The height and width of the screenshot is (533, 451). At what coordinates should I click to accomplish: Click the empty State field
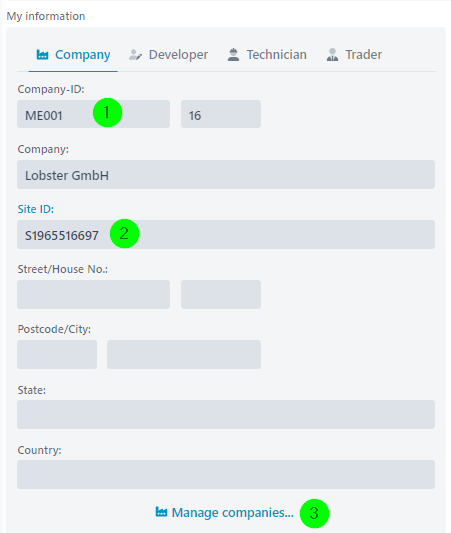tap(226, 414)
